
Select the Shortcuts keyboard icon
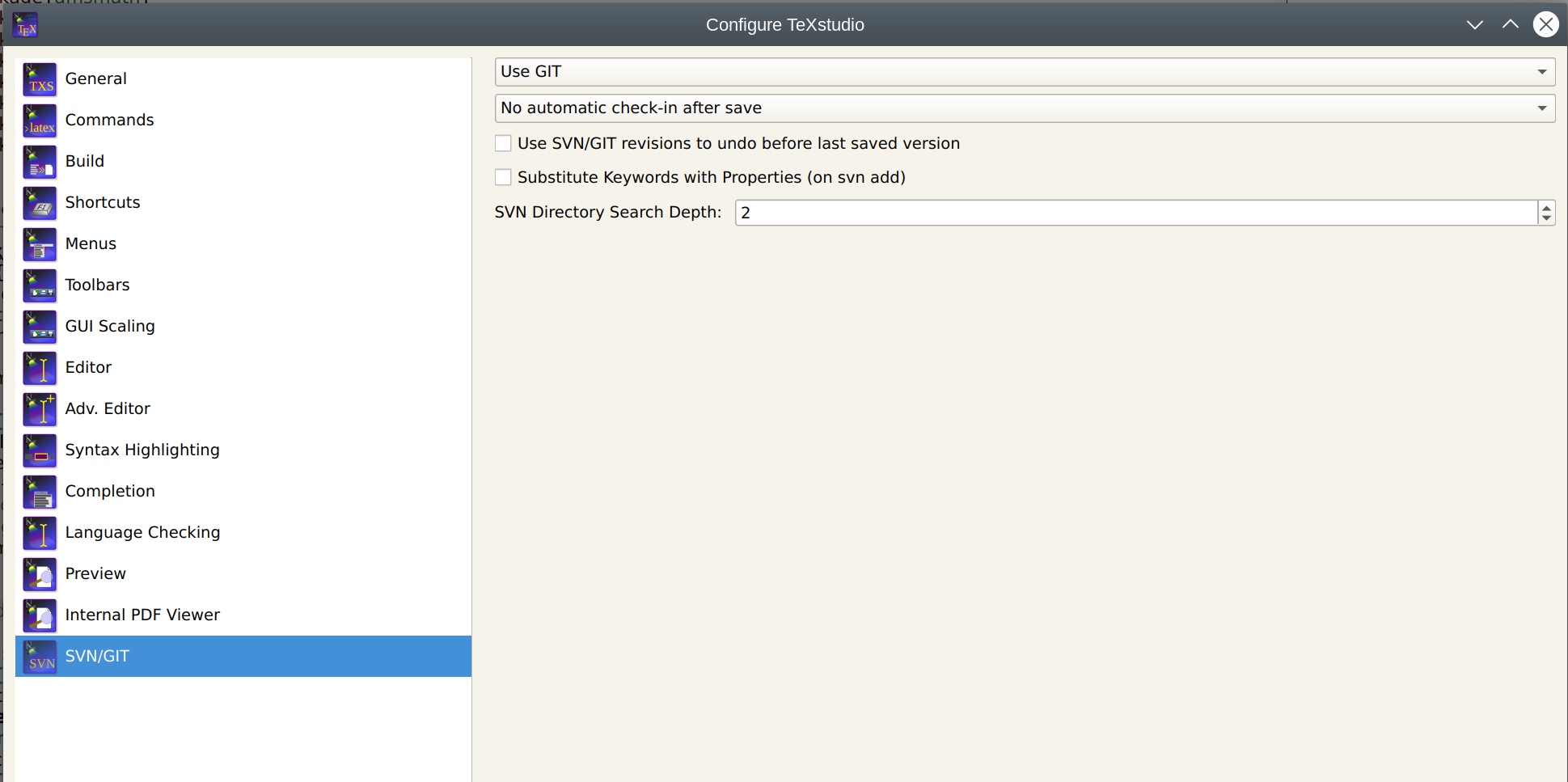click(x=40, y=203)
